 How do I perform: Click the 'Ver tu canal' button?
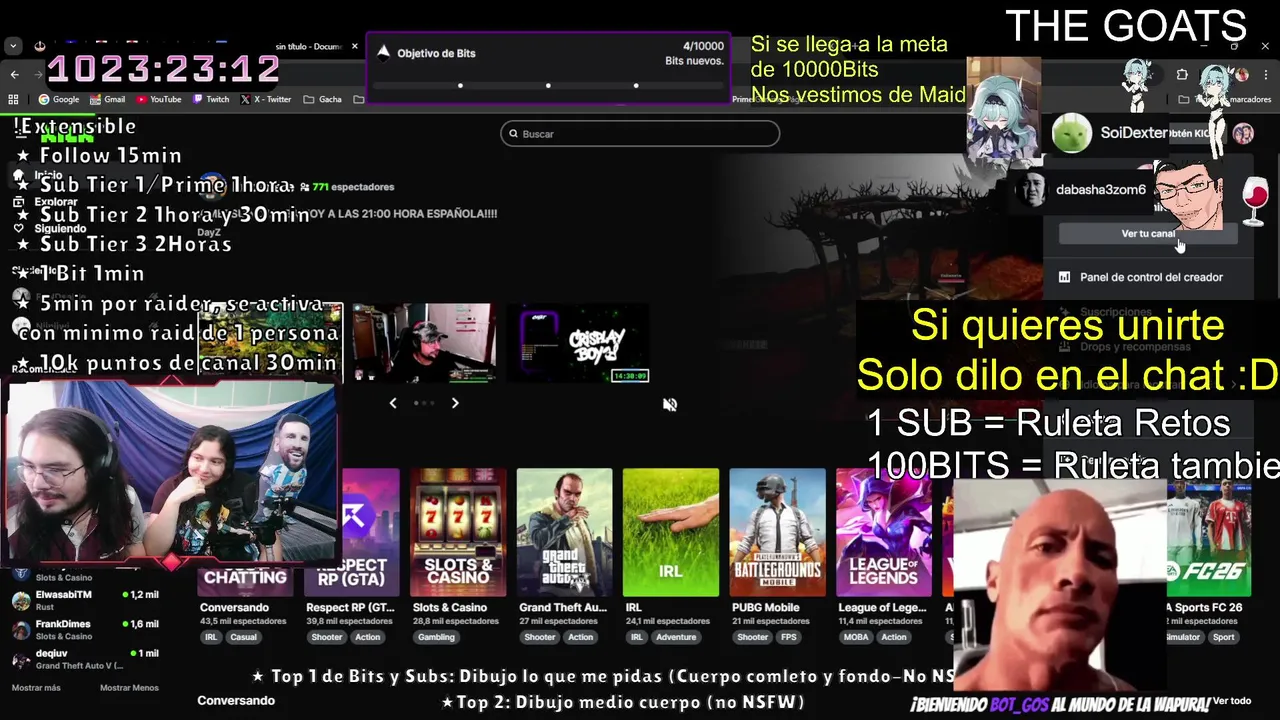coord(1148,234)
